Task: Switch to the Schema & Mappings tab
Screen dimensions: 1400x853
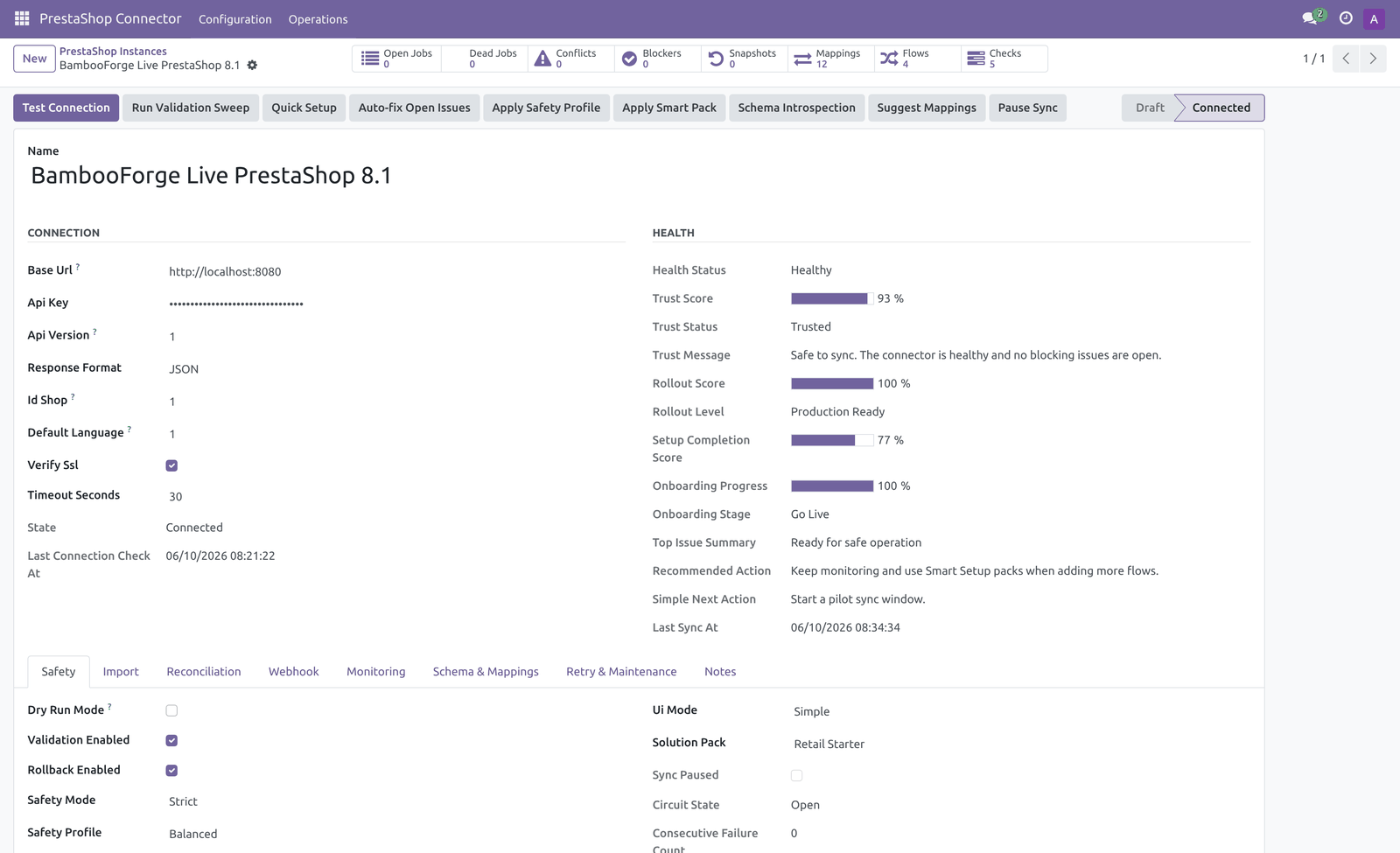Action: click(x=486, y=672)
